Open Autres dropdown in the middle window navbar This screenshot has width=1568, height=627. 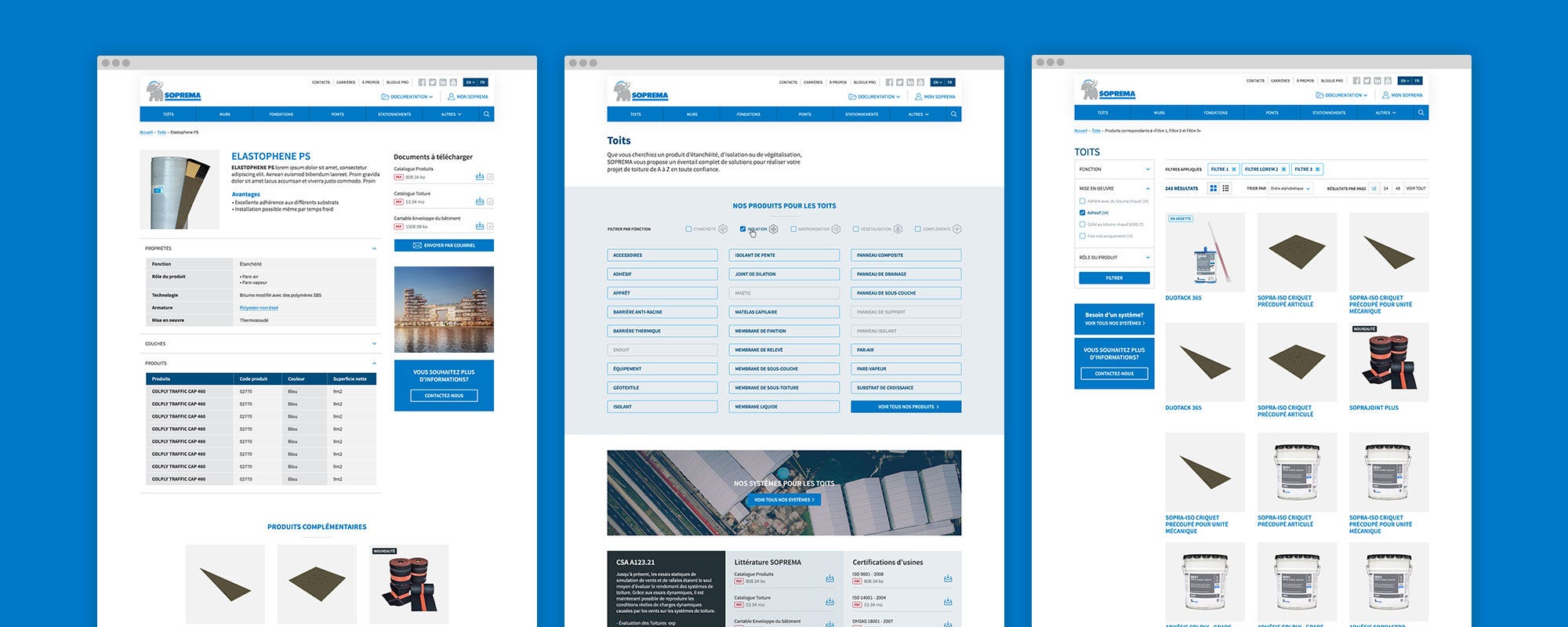click(918, 114)
